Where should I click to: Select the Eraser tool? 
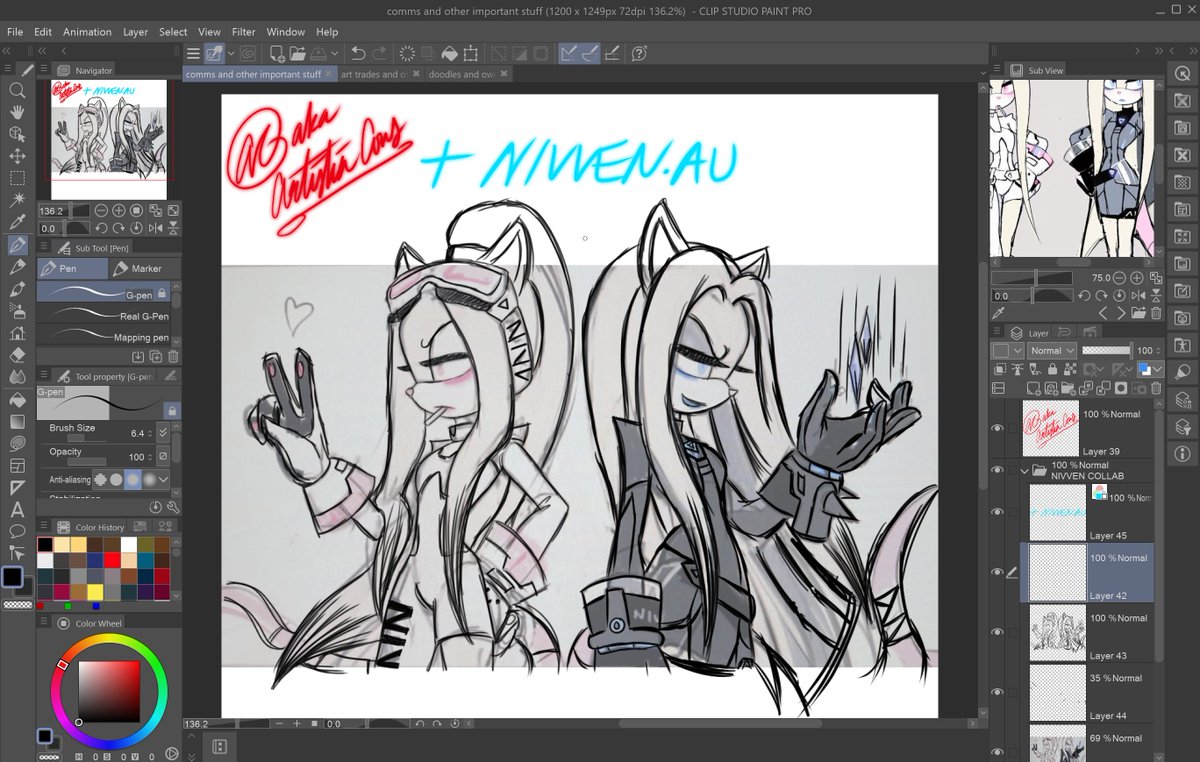17,355
